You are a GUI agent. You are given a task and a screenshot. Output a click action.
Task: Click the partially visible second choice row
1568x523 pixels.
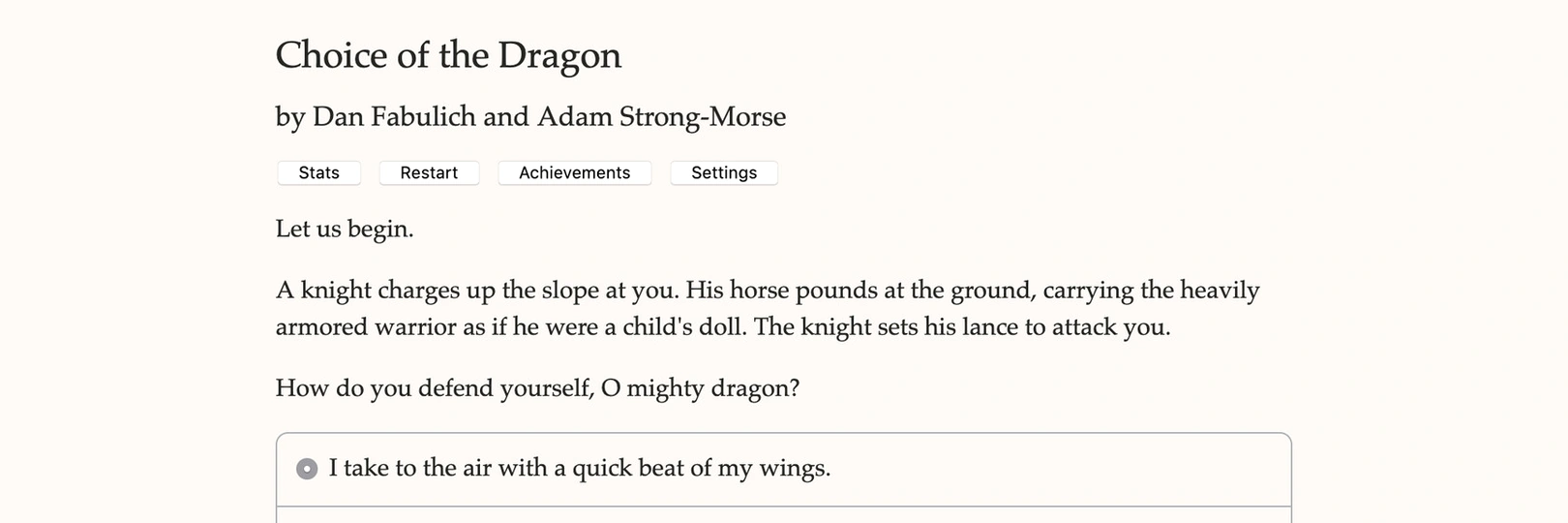click(783, 515)
